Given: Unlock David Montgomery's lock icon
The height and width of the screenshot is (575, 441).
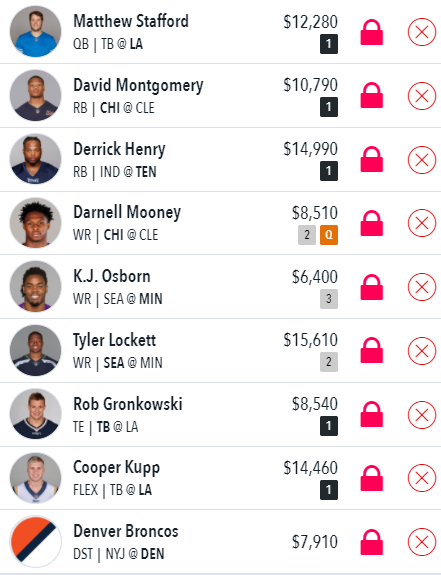Looking at the screenshot, I should coord(372,95).
